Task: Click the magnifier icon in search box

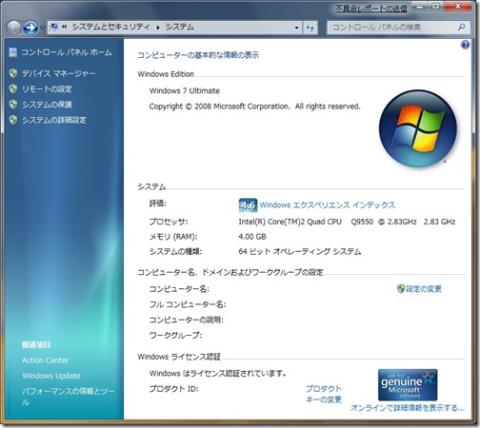Action: 462,27
